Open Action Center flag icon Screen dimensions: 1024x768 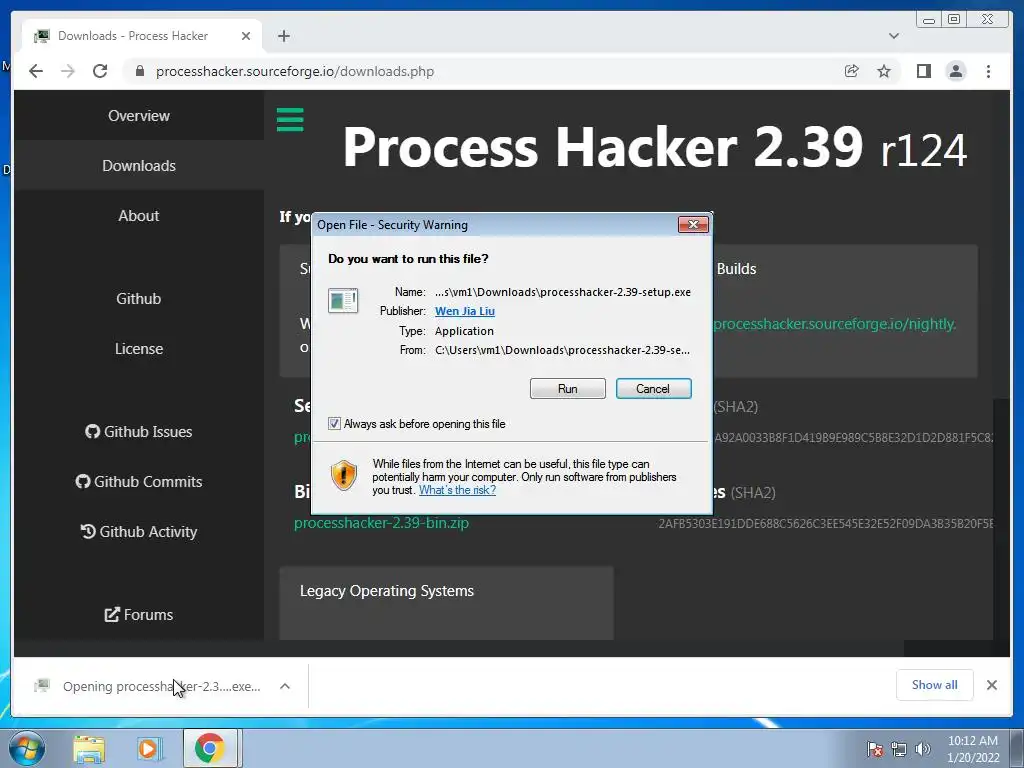[875, 749]
